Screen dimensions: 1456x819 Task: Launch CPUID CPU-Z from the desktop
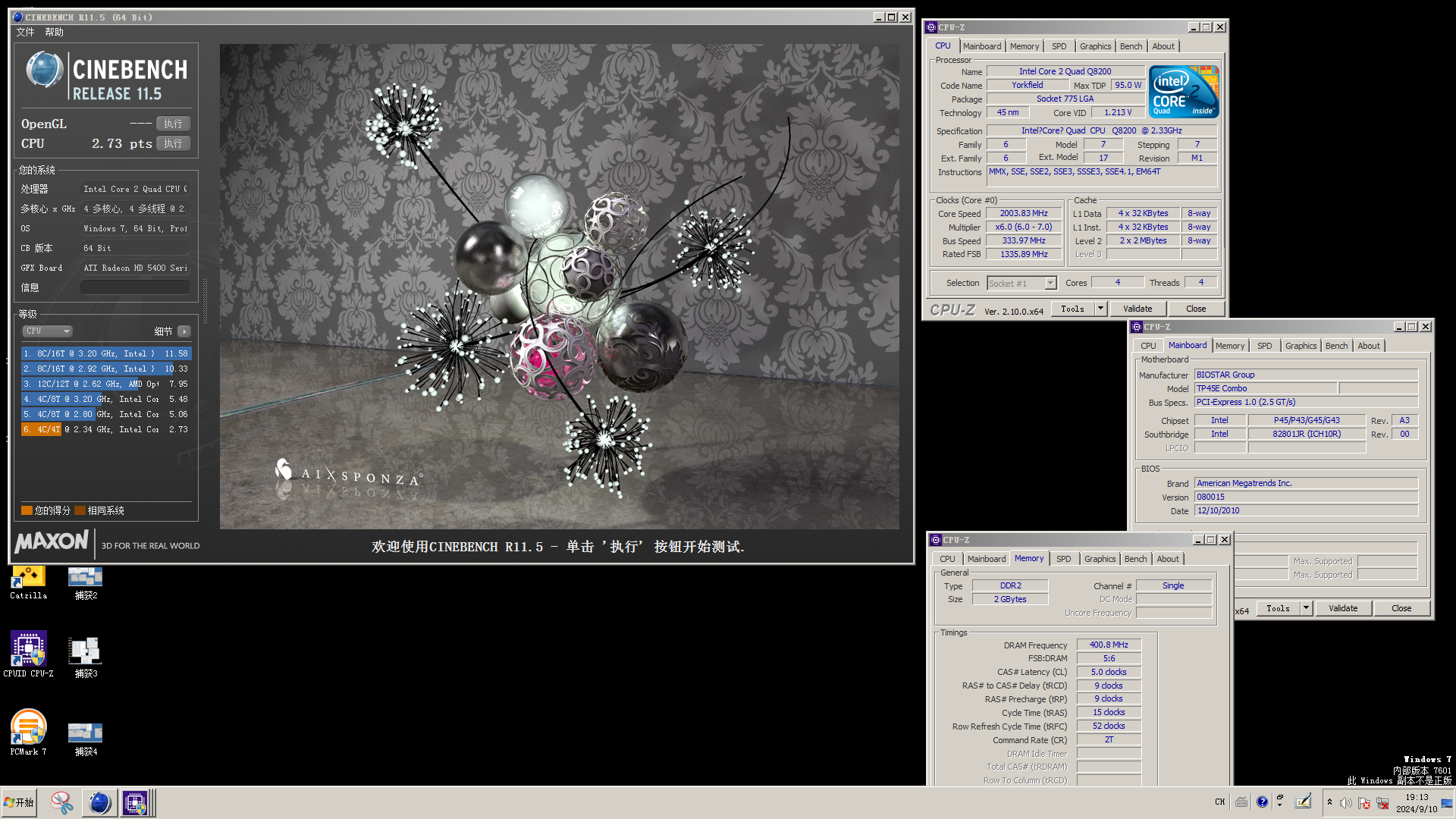pyautogui.click(x=28, y=654)
